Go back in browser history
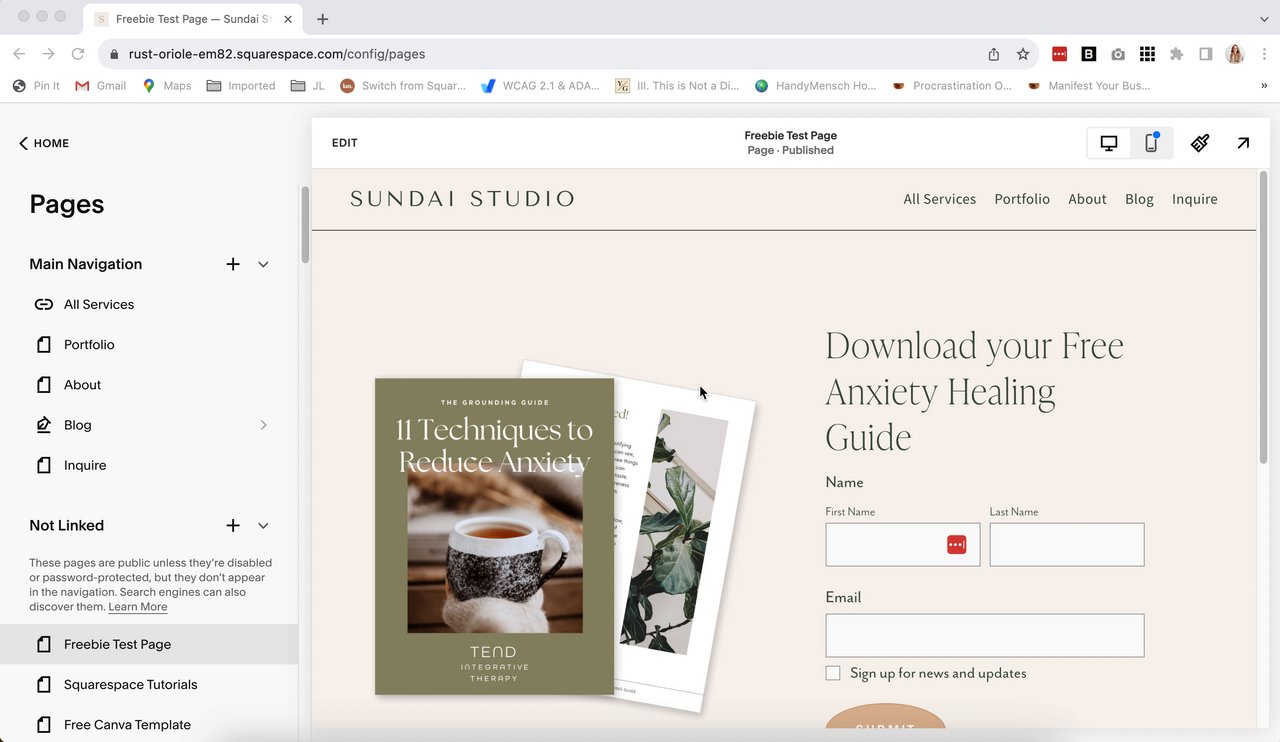1280x742 pixels. 20,54
